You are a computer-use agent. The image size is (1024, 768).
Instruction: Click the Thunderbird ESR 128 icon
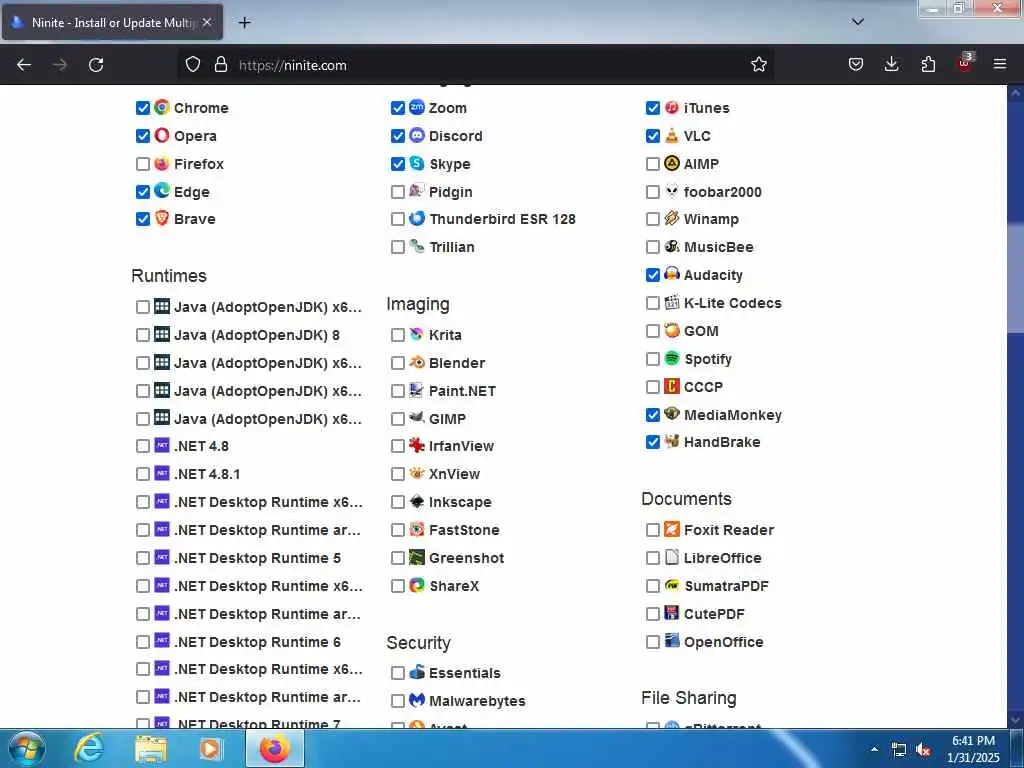click(x=417, y=218)
